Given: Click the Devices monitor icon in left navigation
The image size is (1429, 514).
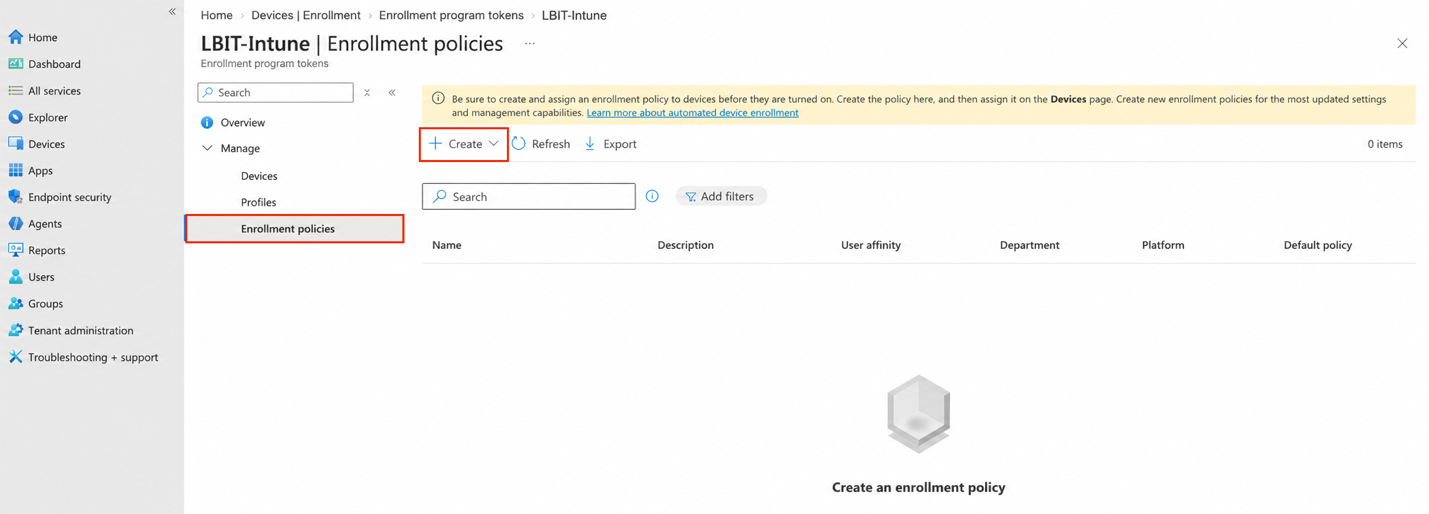Looking at the screenshot, I should 16,144.
